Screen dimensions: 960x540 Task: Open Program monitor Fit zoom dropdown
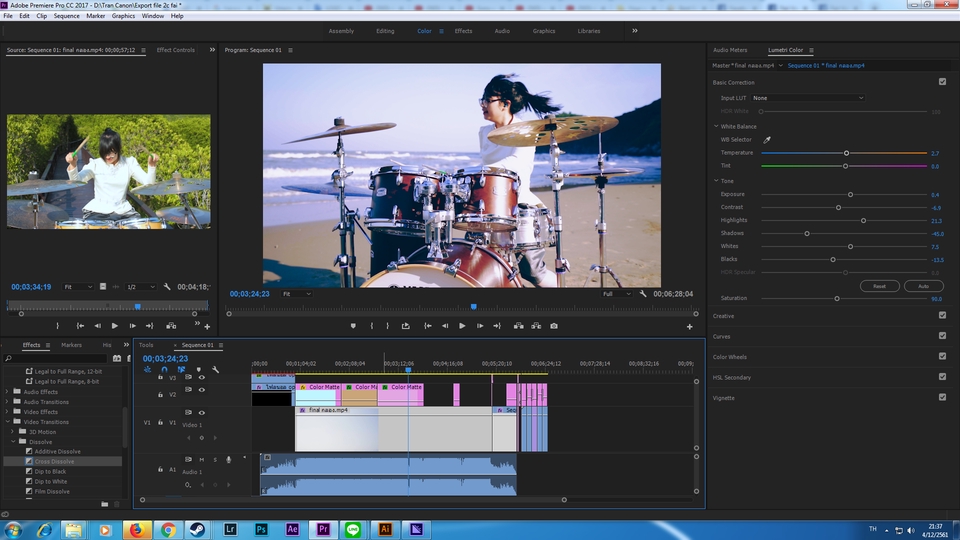tap(296, 294)
